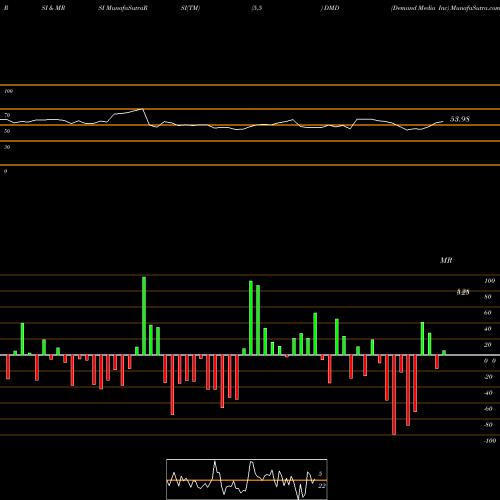The image size is (500, 500).
Task: Open the mini overview chart thumbnail
Action: [x=247, y=479]
